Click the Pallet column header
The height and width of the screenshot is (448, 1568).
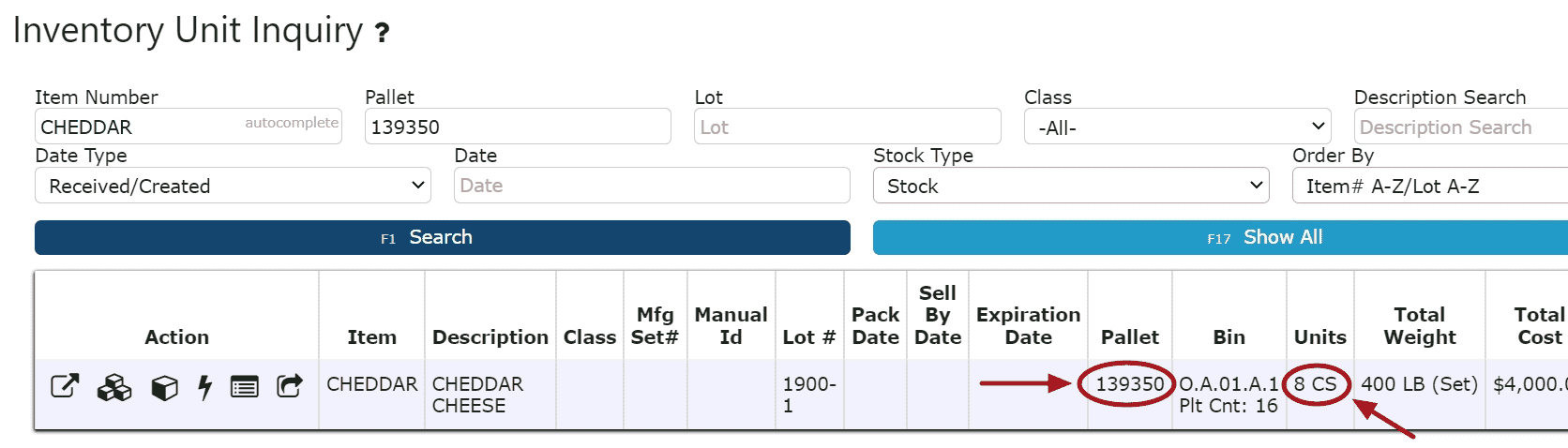(1129, 336)
